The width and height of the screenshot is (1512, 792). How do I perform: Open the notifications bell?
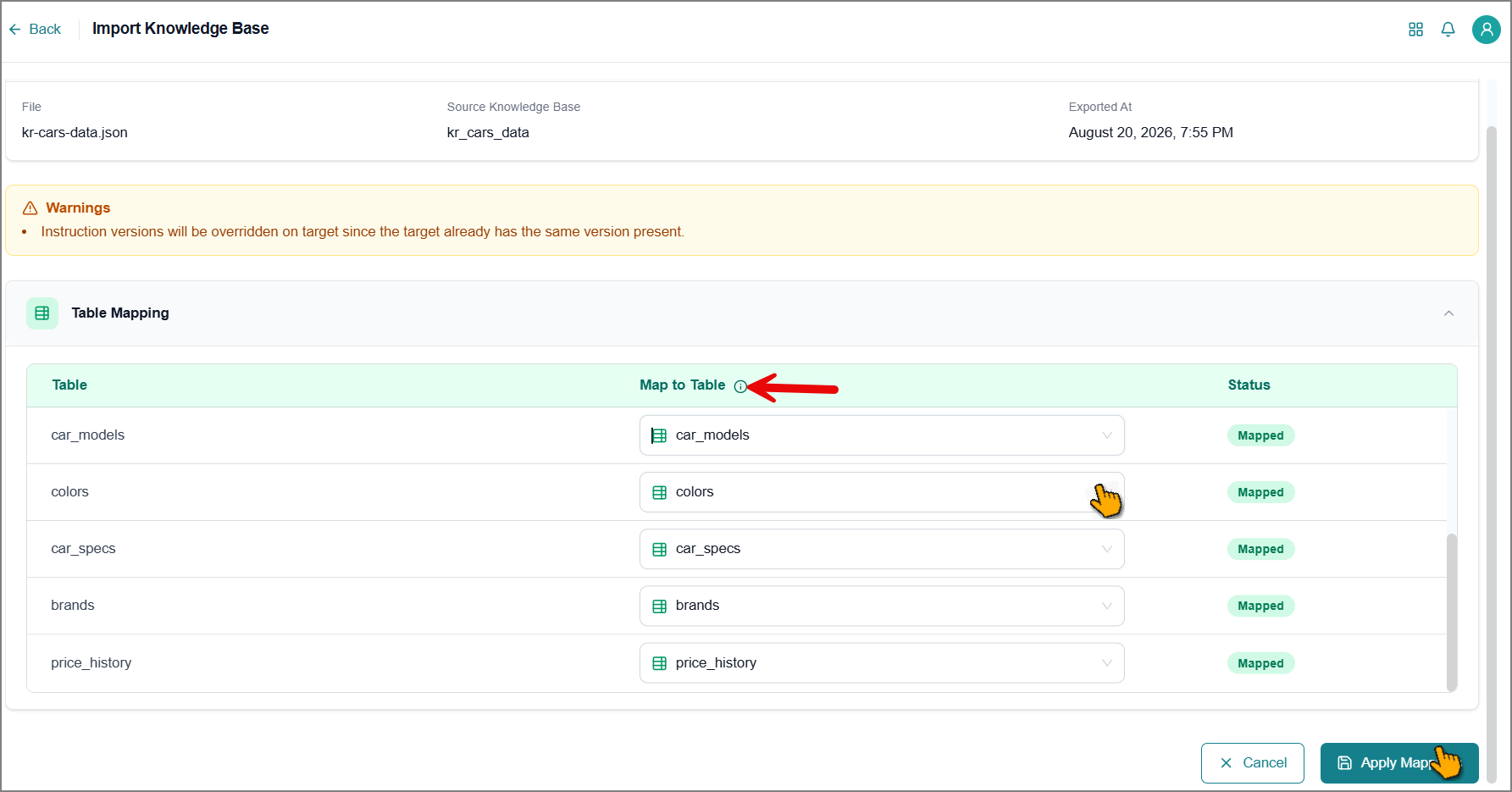(x=1448, y=30)
